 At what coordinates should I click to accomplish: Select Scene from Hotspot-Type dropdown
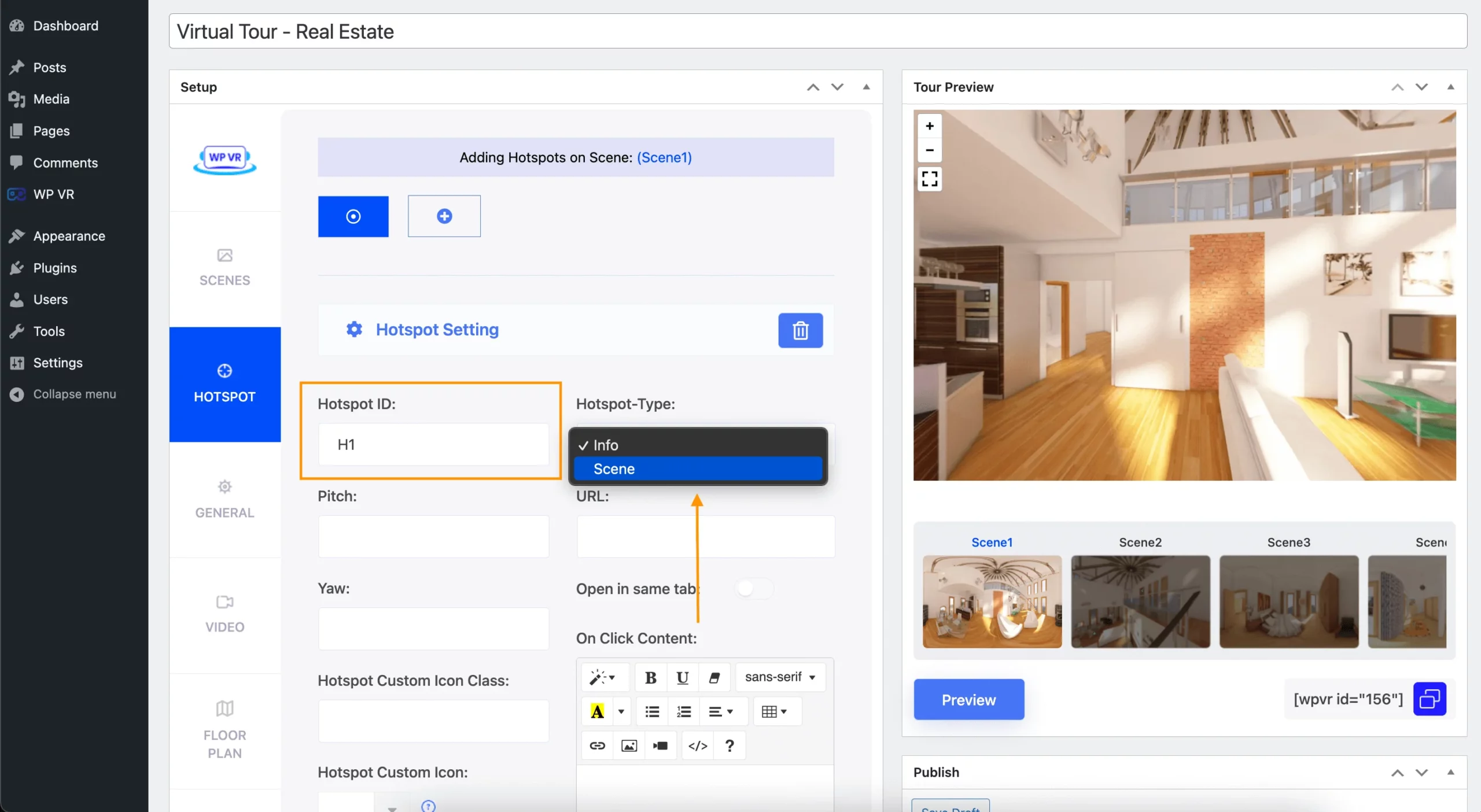(697, 468)
